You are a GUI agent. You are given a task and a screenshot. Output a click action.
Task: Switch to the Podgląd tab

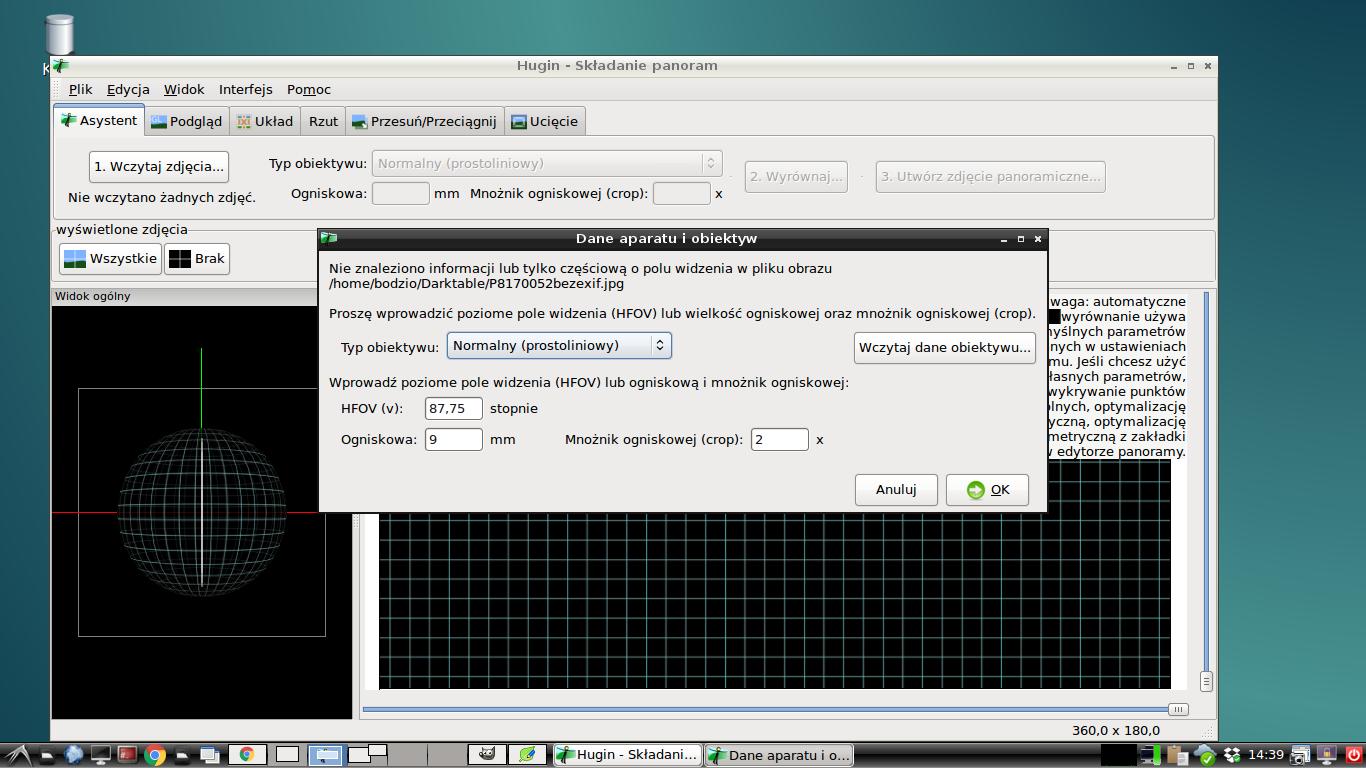coord(186,121)
